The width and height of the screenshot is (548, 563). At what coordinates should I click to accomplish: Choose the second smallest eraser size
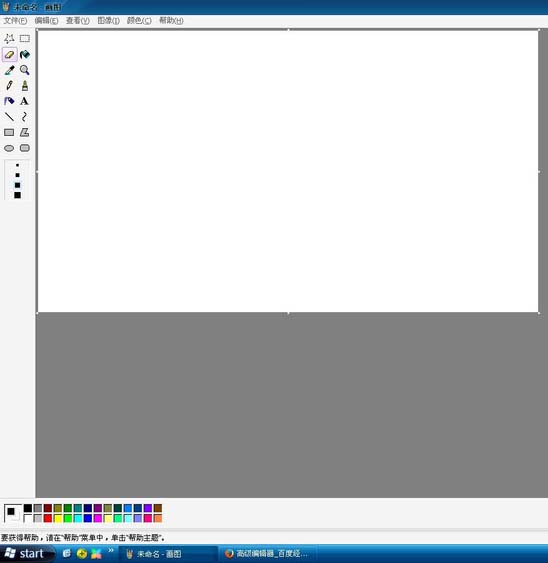tap(17, 175)
